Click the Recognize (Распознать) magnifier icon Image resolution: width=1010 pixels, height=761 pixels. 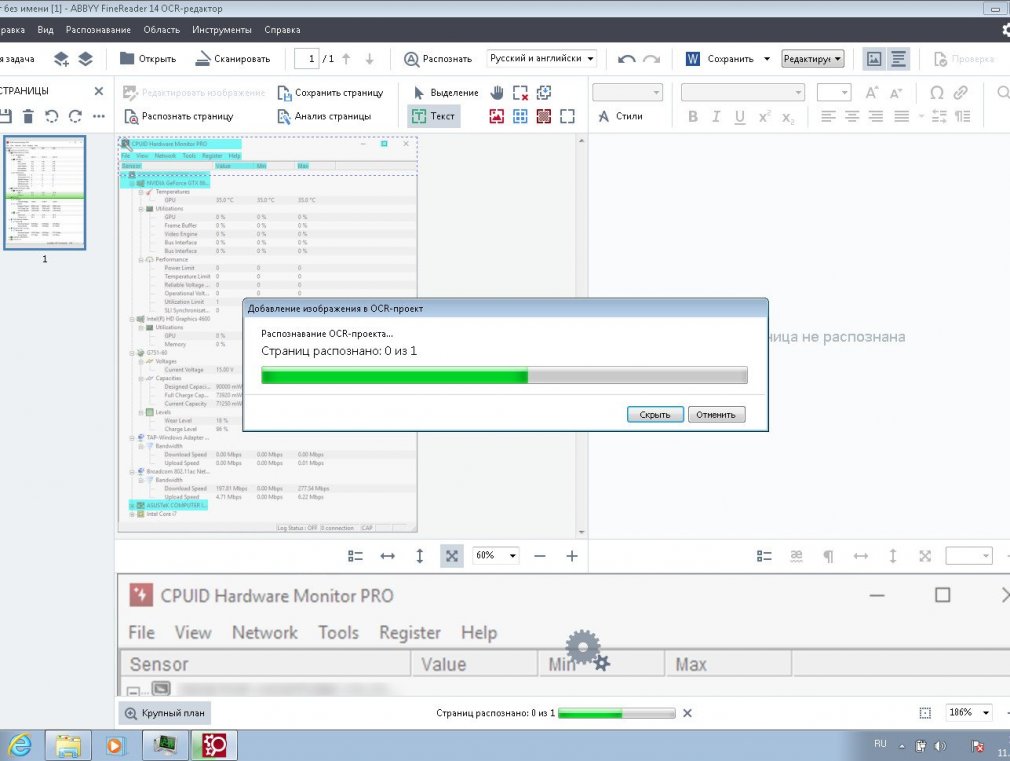[x=411, y=59]
